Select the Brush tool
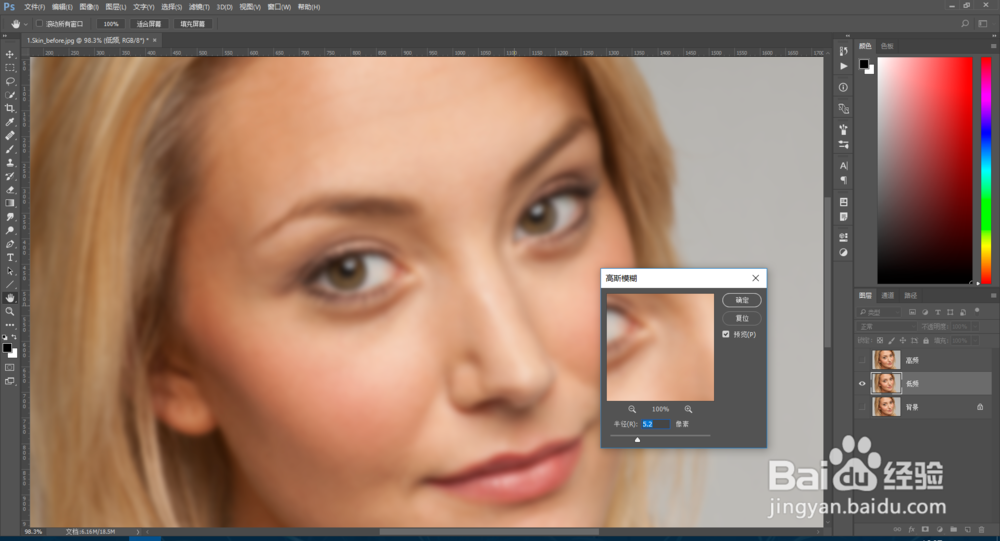This screenshot has height=541, width=1000. click(x=10, y=149)
